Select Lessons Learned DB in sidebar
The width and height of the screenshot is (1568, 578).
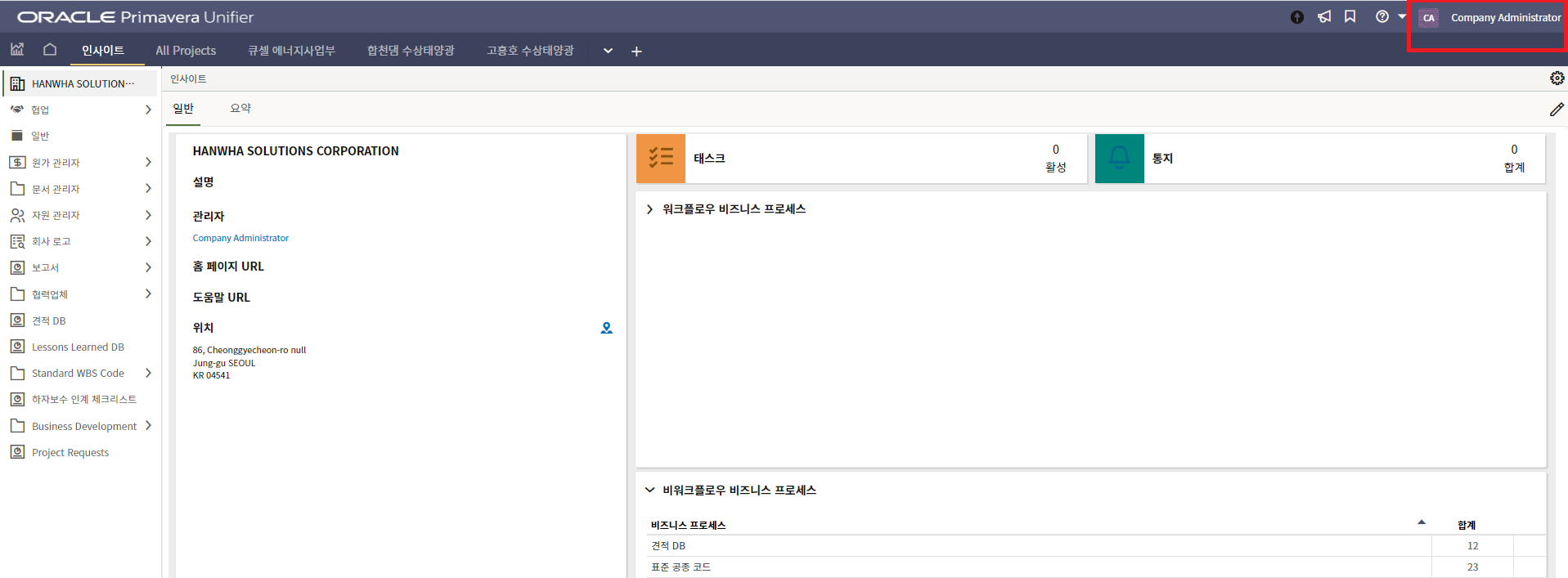tap(78, 347)
